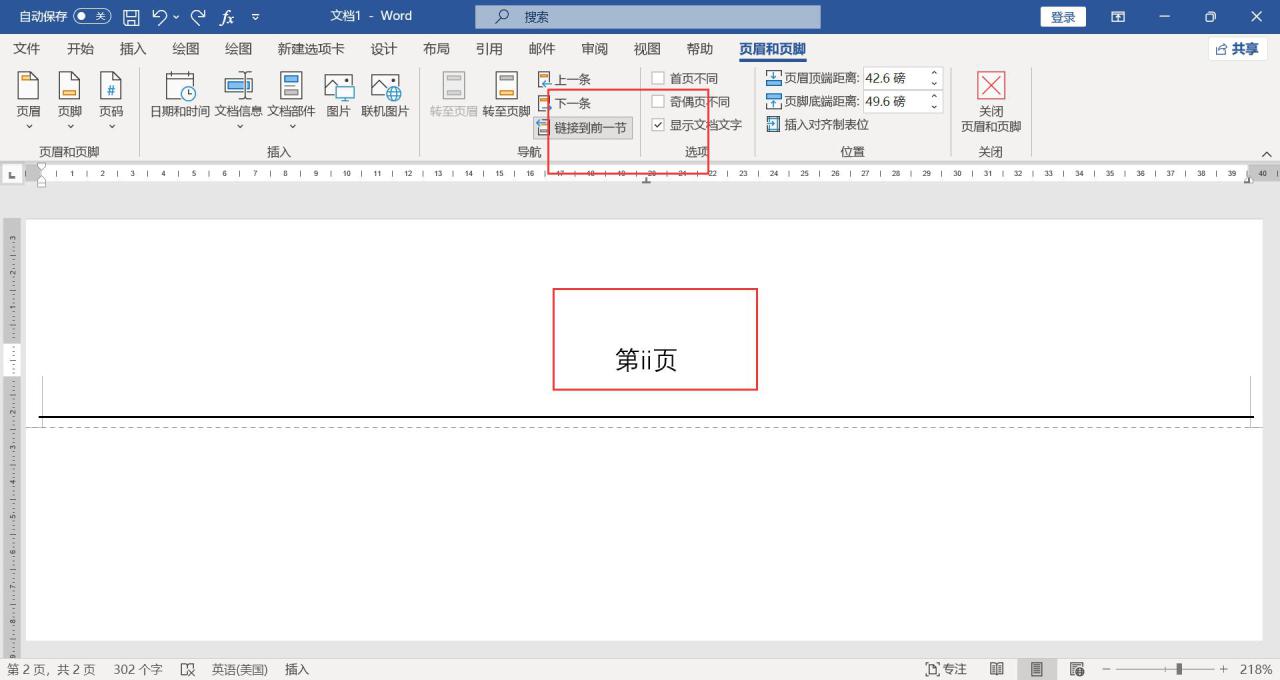Switch to the Design (设计) tab
The width and height of the screenshot is (1280, 680).
384,49
